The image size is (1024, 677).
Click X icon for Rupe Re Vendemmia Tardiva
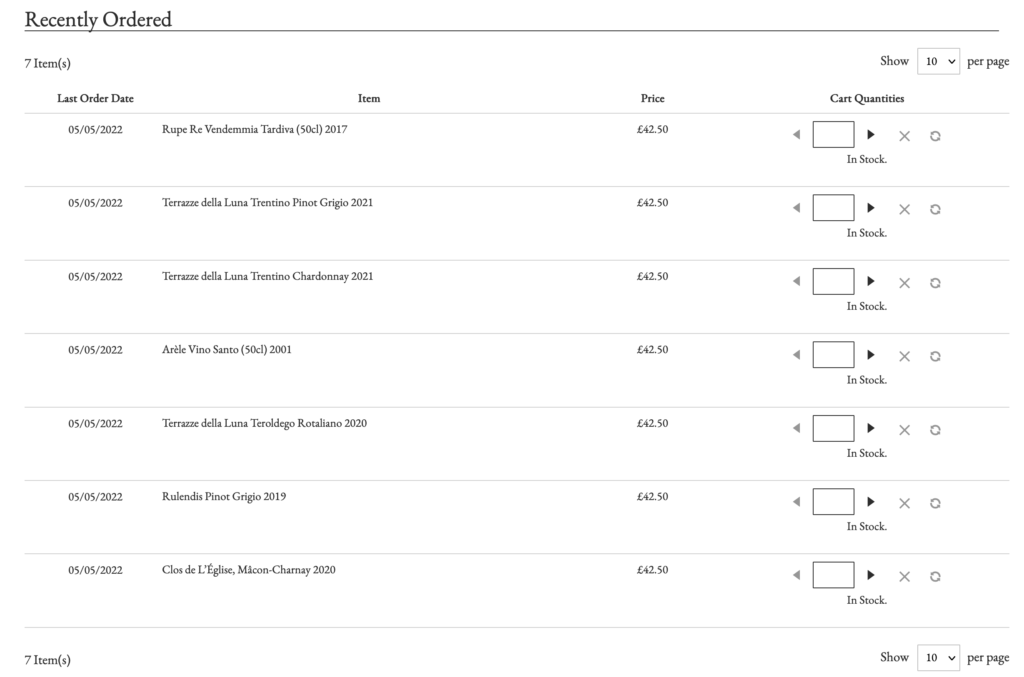(904, 136)
